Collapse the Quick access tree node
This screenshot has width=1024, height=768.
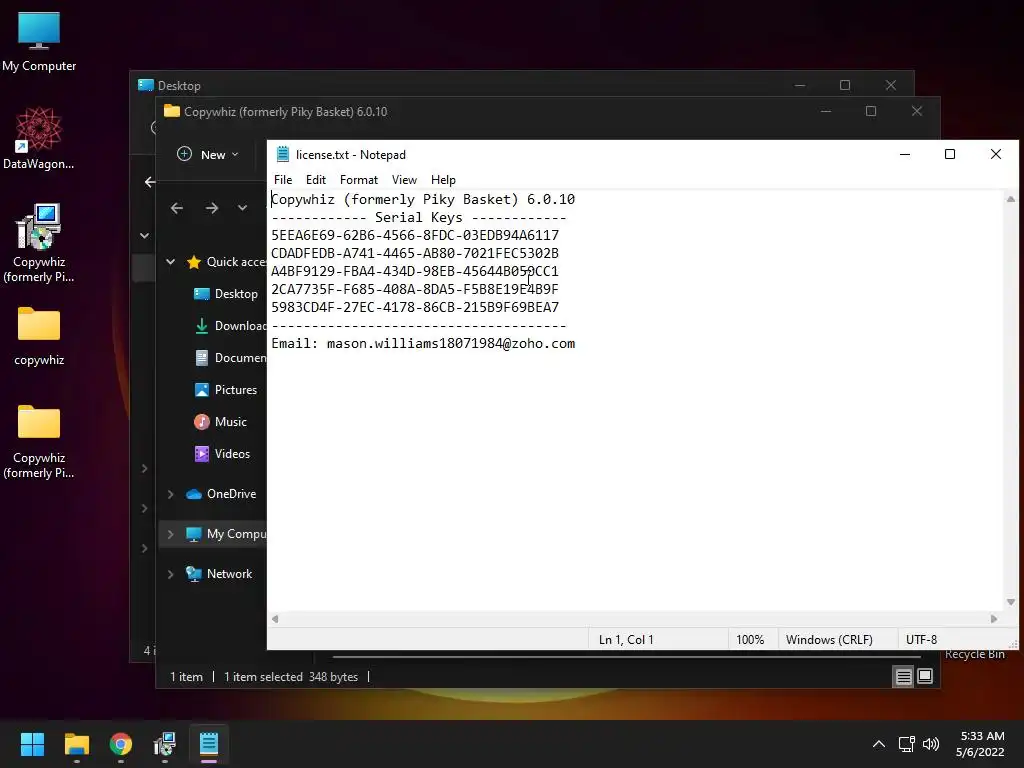(x=170, y=262)
